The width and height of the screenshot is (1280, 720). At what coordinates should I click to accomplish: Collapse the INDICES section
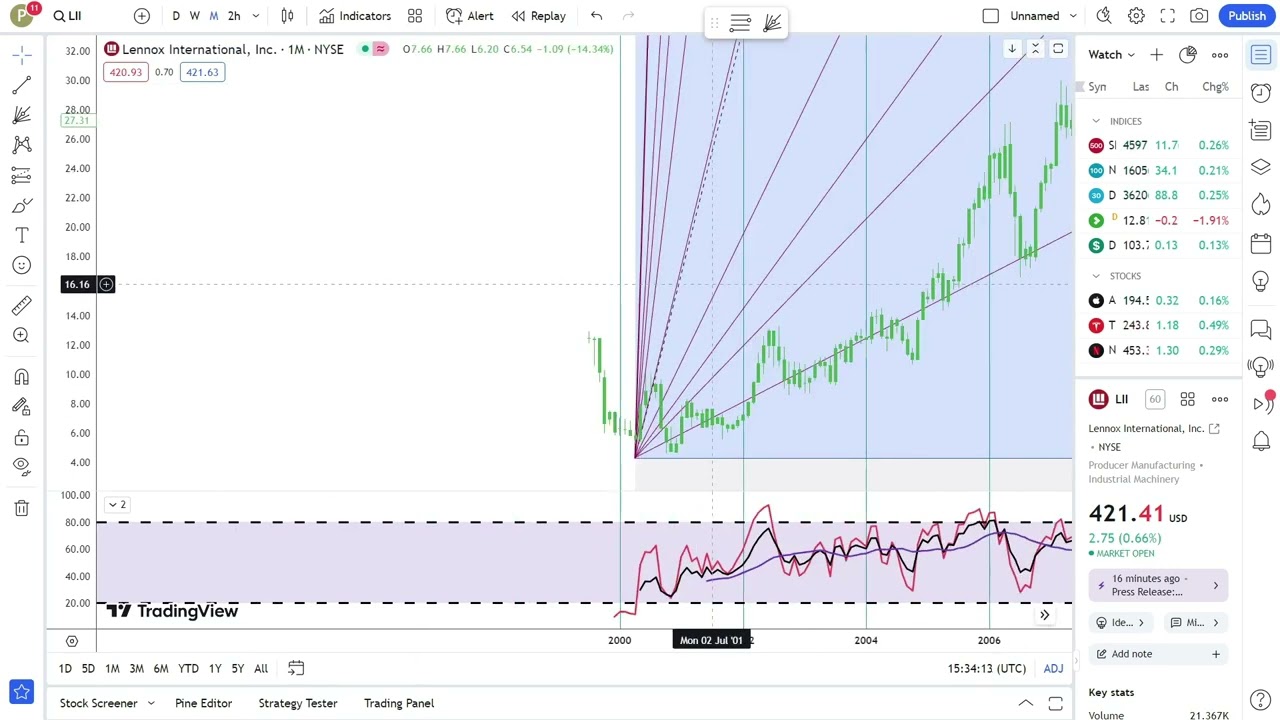(1096, 121)
